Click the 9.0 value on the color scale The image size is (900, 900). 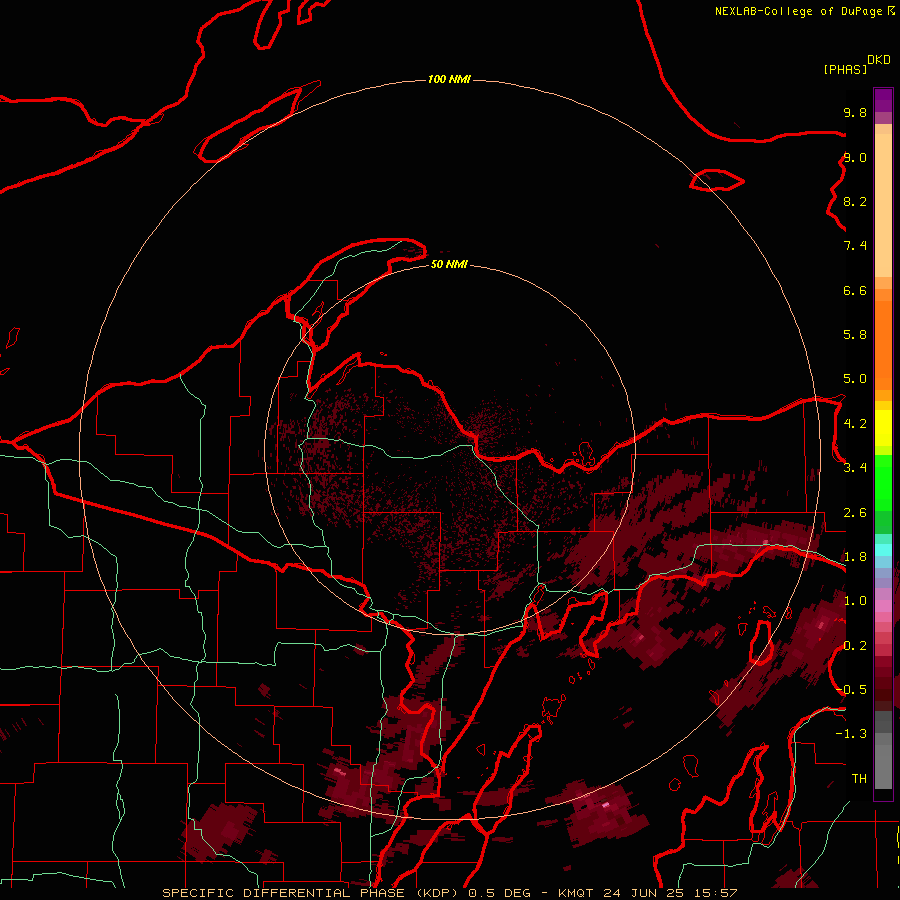pyautogui.click(x=855, y=157)
